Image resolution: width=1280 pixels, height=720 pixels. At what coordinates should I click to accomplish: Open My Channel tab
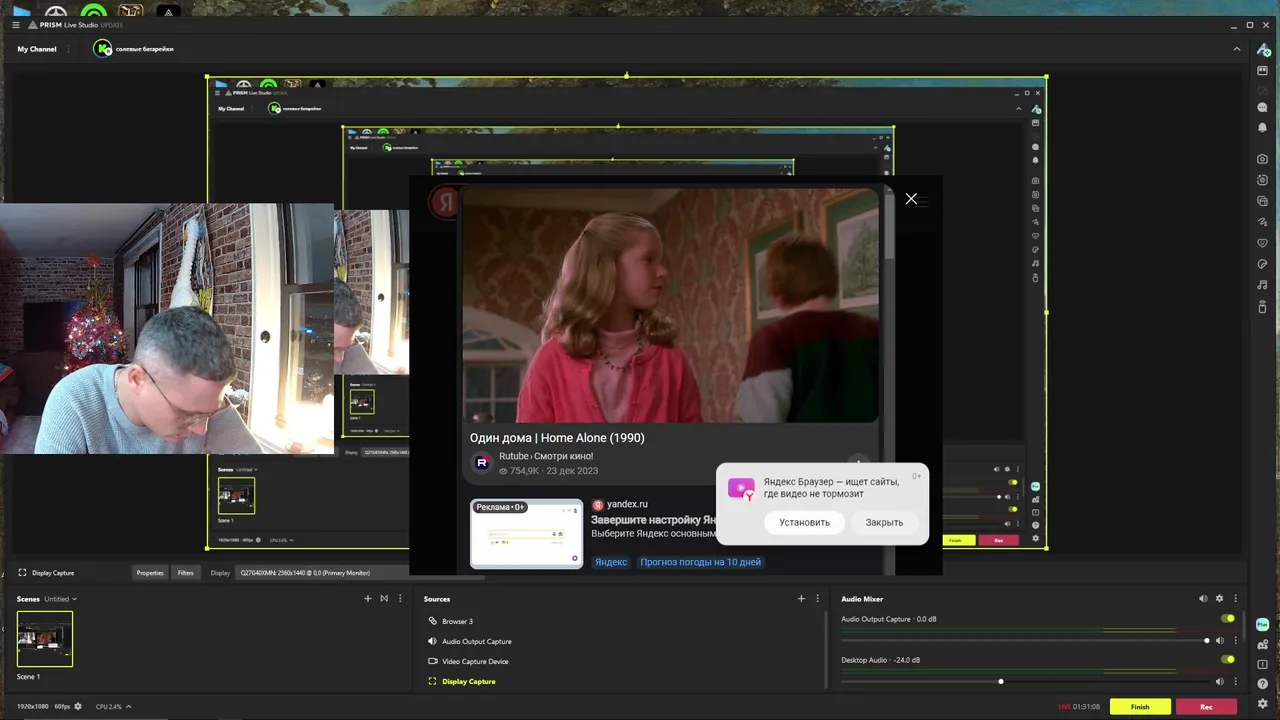pos(37,49)
